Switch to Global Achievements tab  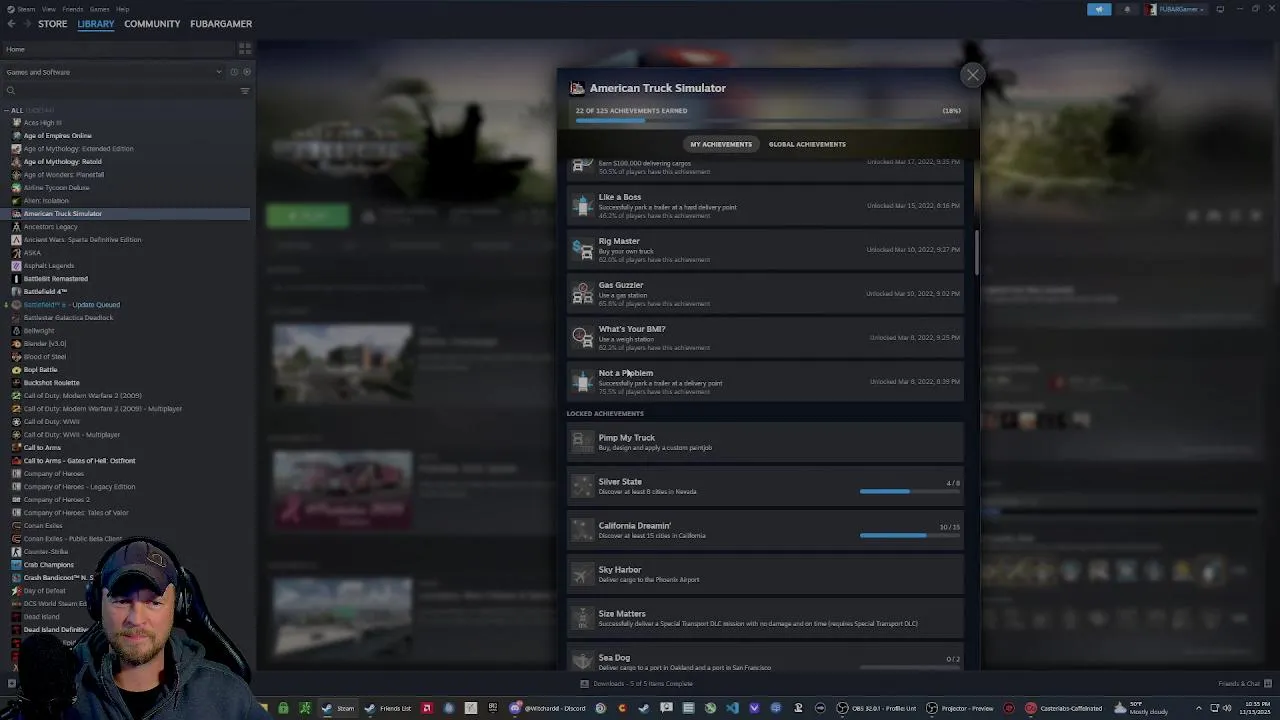tap(807, 144)
